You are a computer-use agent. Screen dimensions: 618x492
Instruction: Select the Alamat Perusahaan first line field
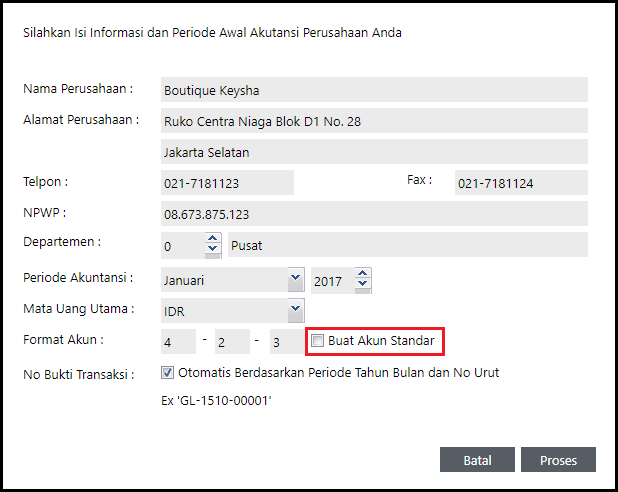374,122
